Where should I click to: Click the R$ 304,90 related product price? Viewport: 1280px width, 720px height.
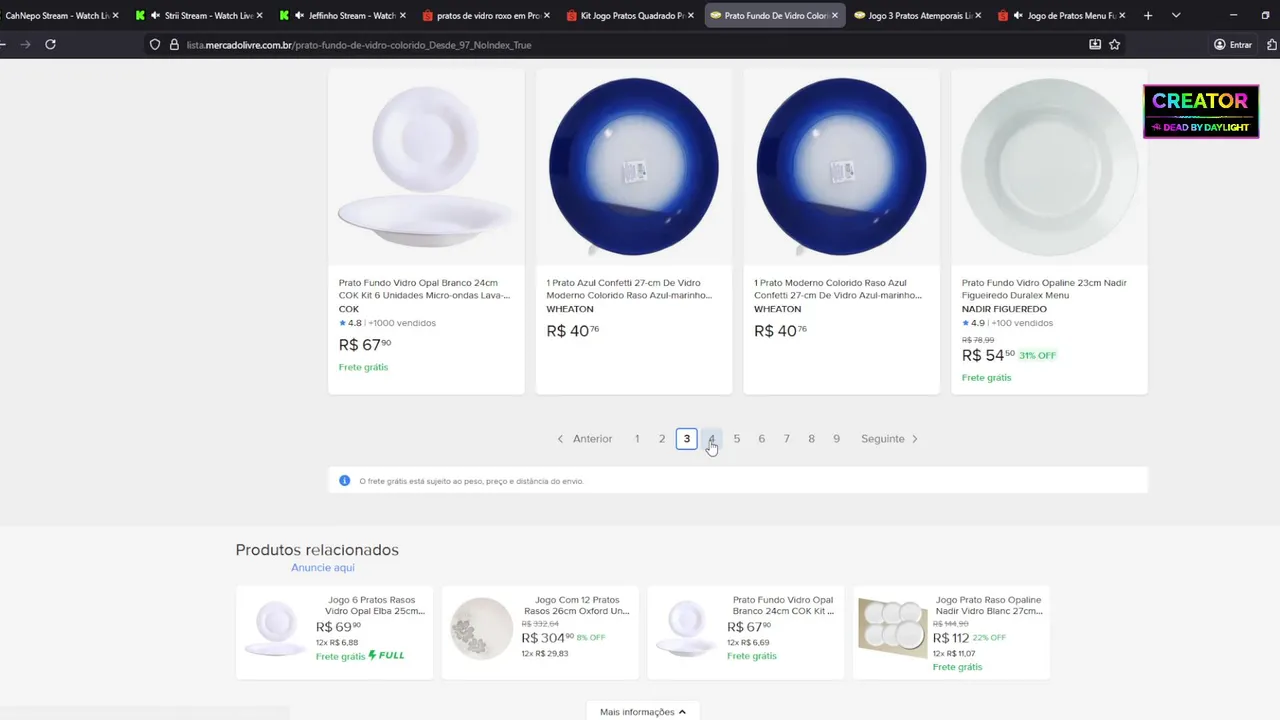pos(547,637)
